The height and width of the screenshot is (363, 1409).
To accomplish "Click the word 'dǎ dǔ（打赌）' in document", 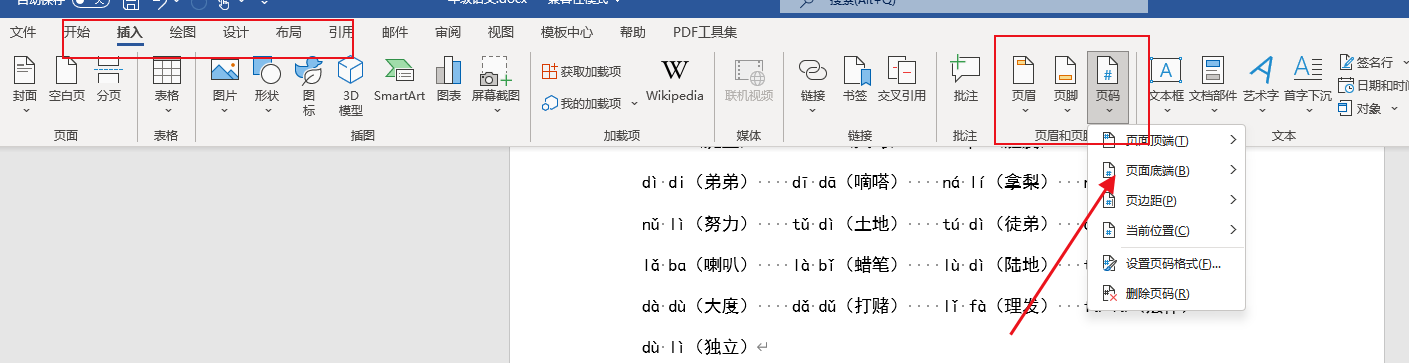I will click(x=847, y=306).
